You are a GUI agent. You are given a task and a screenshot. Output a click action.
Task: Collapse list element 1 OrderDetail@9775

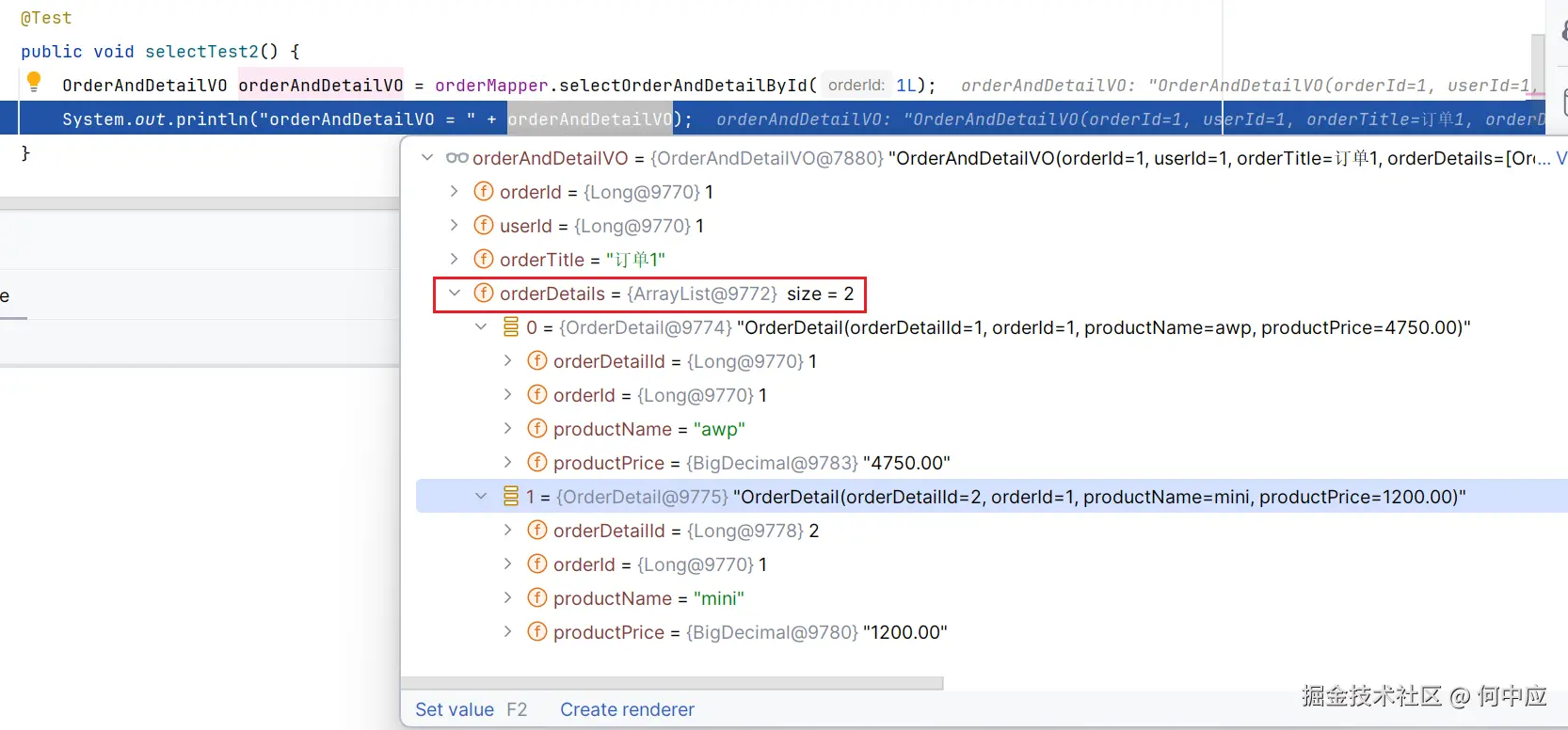(x=482, y=497)
